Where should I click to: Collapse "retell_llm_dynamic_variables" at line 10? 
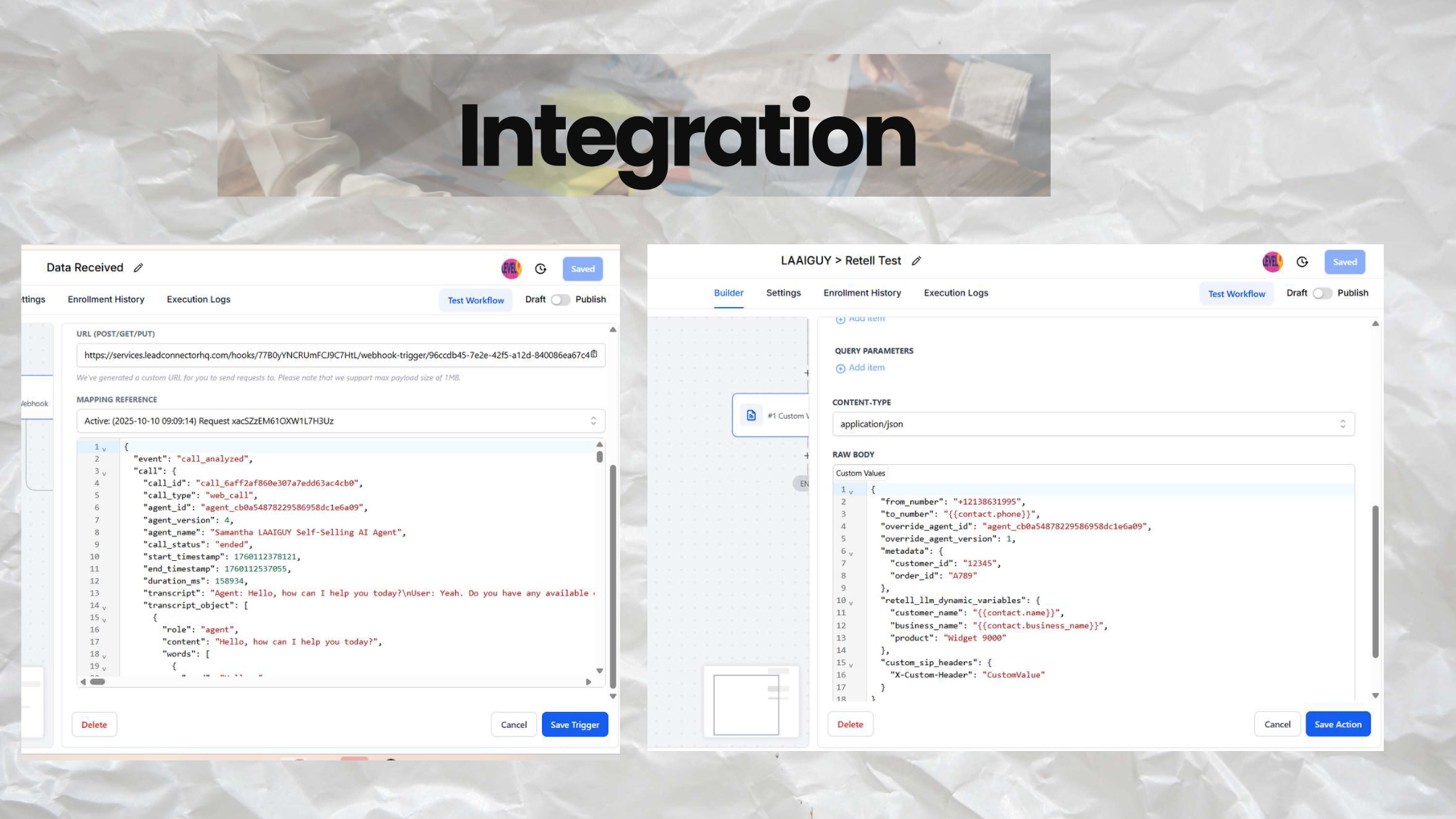tap(851, 603)
